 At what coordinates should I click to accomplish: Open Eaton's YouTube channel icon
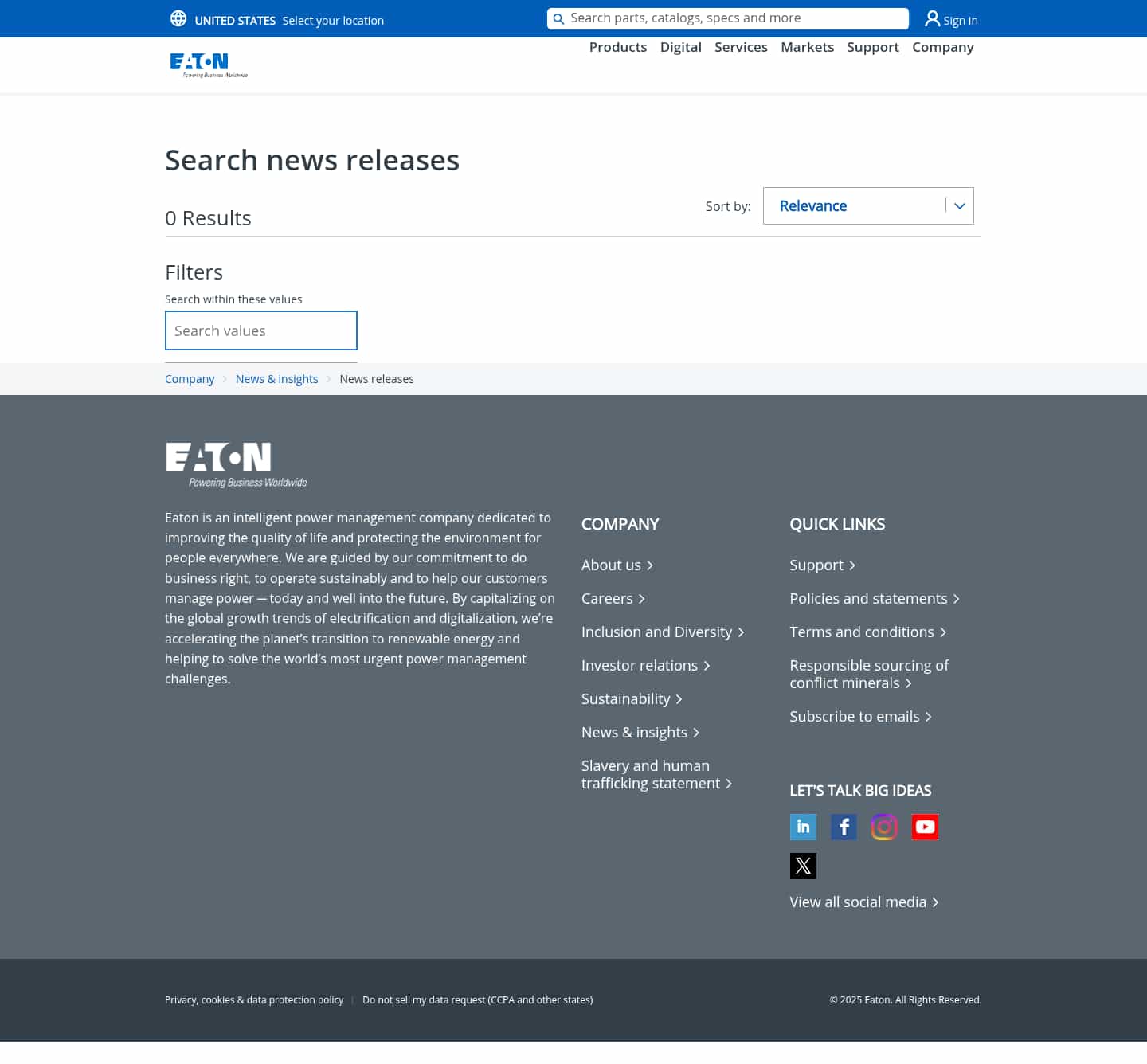click(925, 827)
